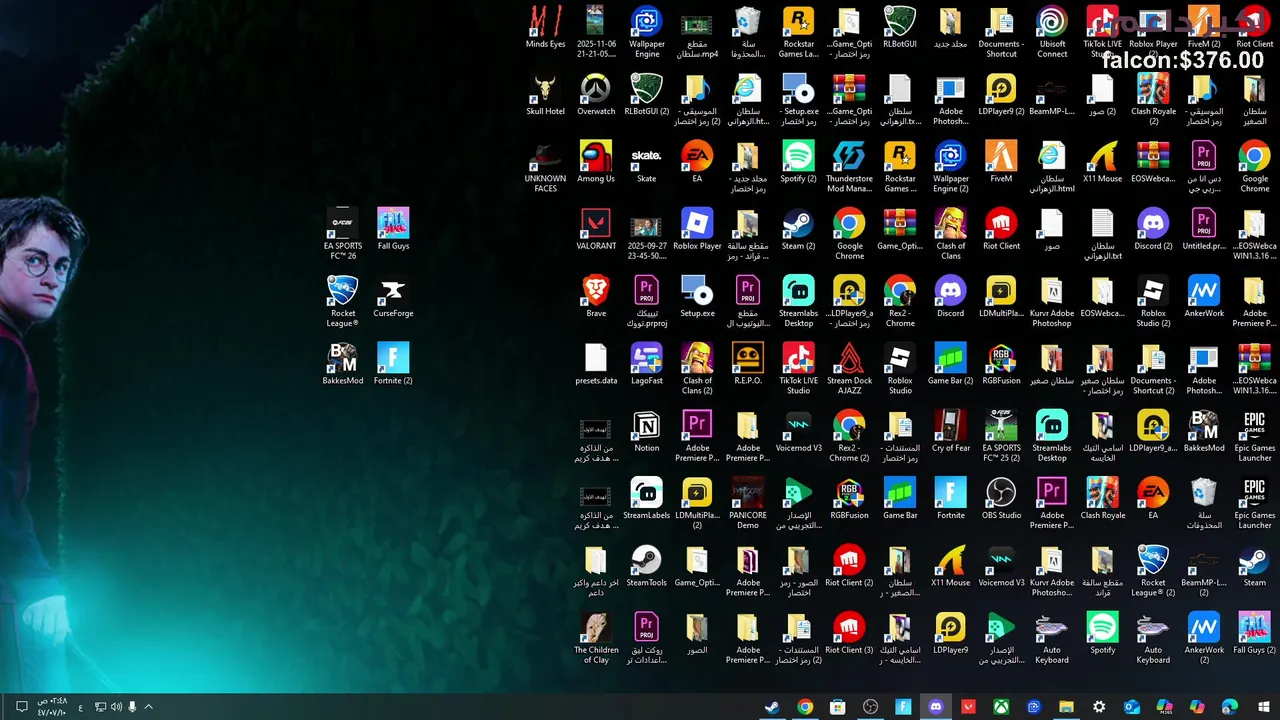Screen dimensions: 1280x720
Task: Select the UNKNOWN FACES game icon
Action: click(x=545, y=167)
